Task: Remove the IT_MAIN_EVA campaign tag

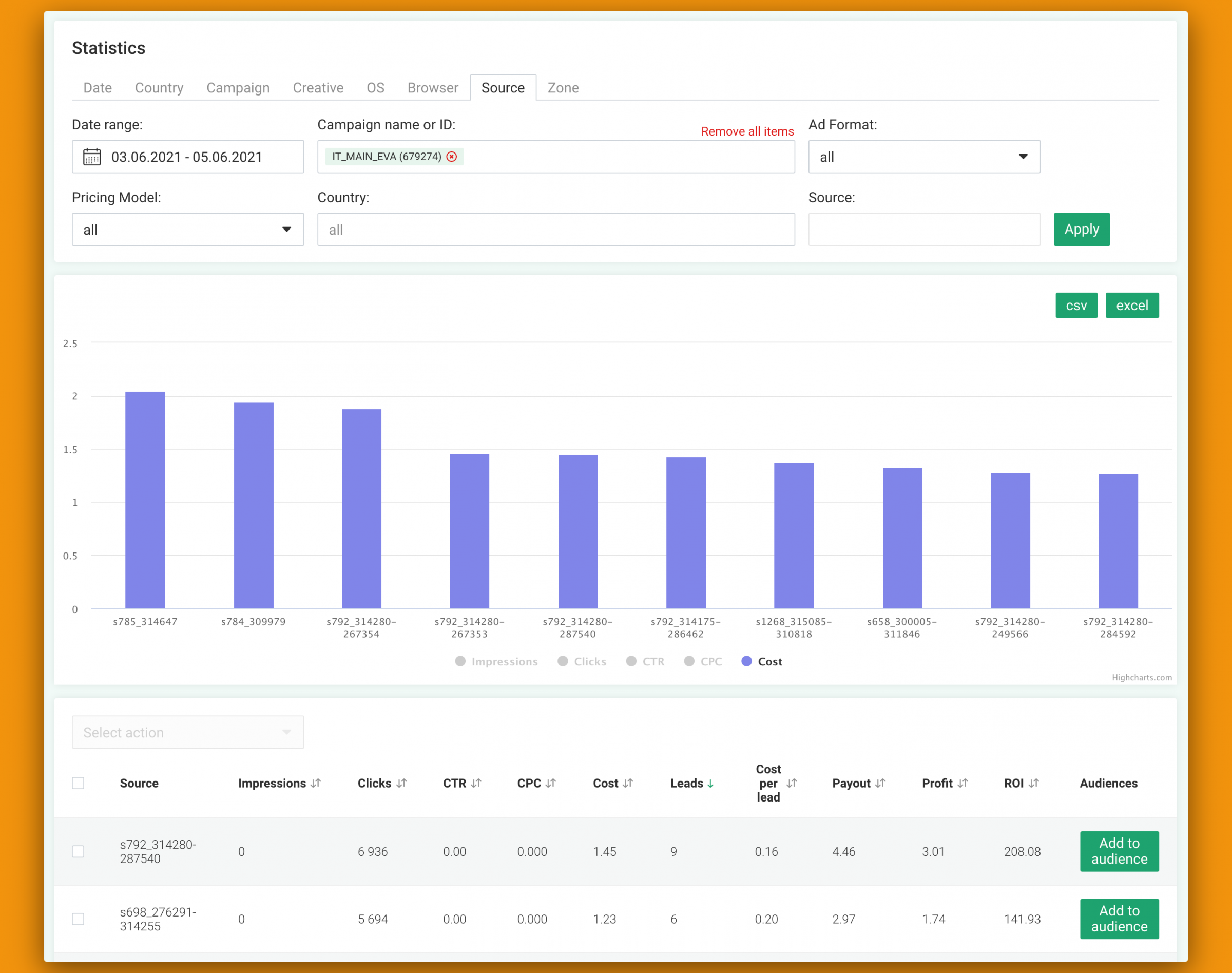Action: coord(452,157)
